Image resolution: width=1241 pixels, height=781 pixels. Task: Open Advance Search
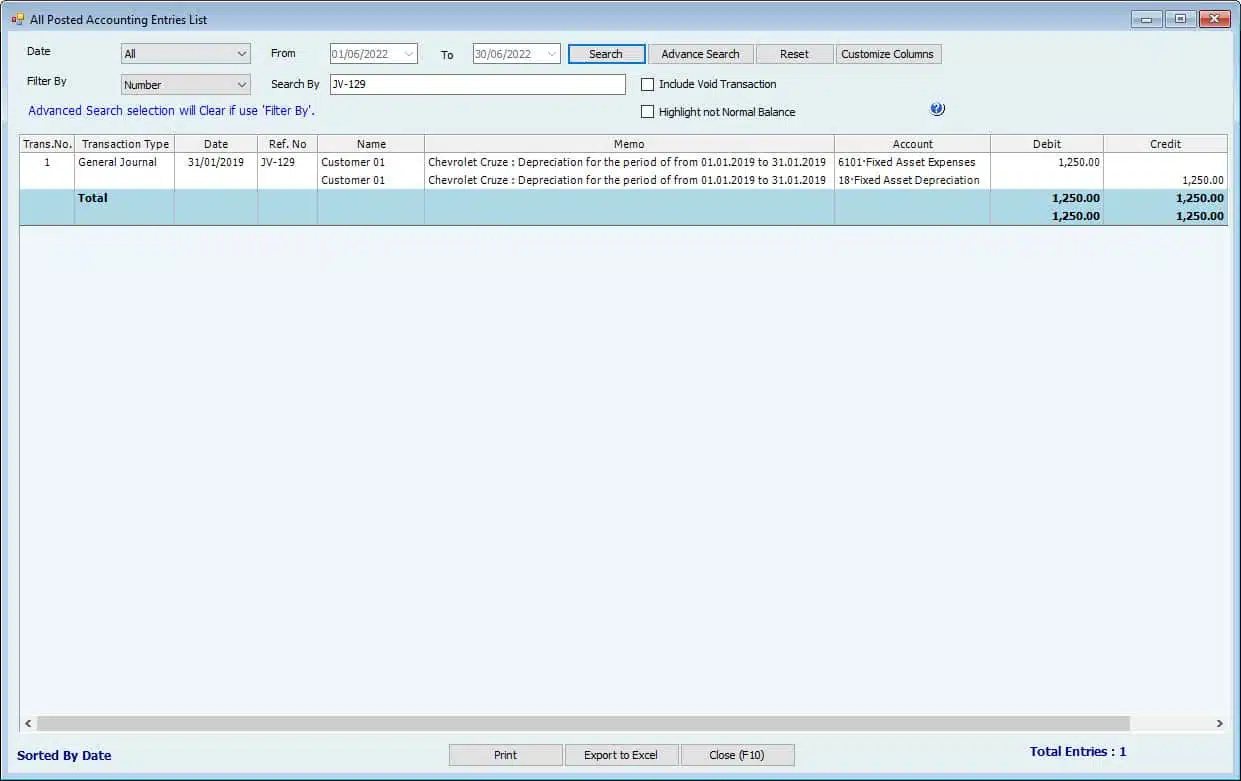pos(700,54)
